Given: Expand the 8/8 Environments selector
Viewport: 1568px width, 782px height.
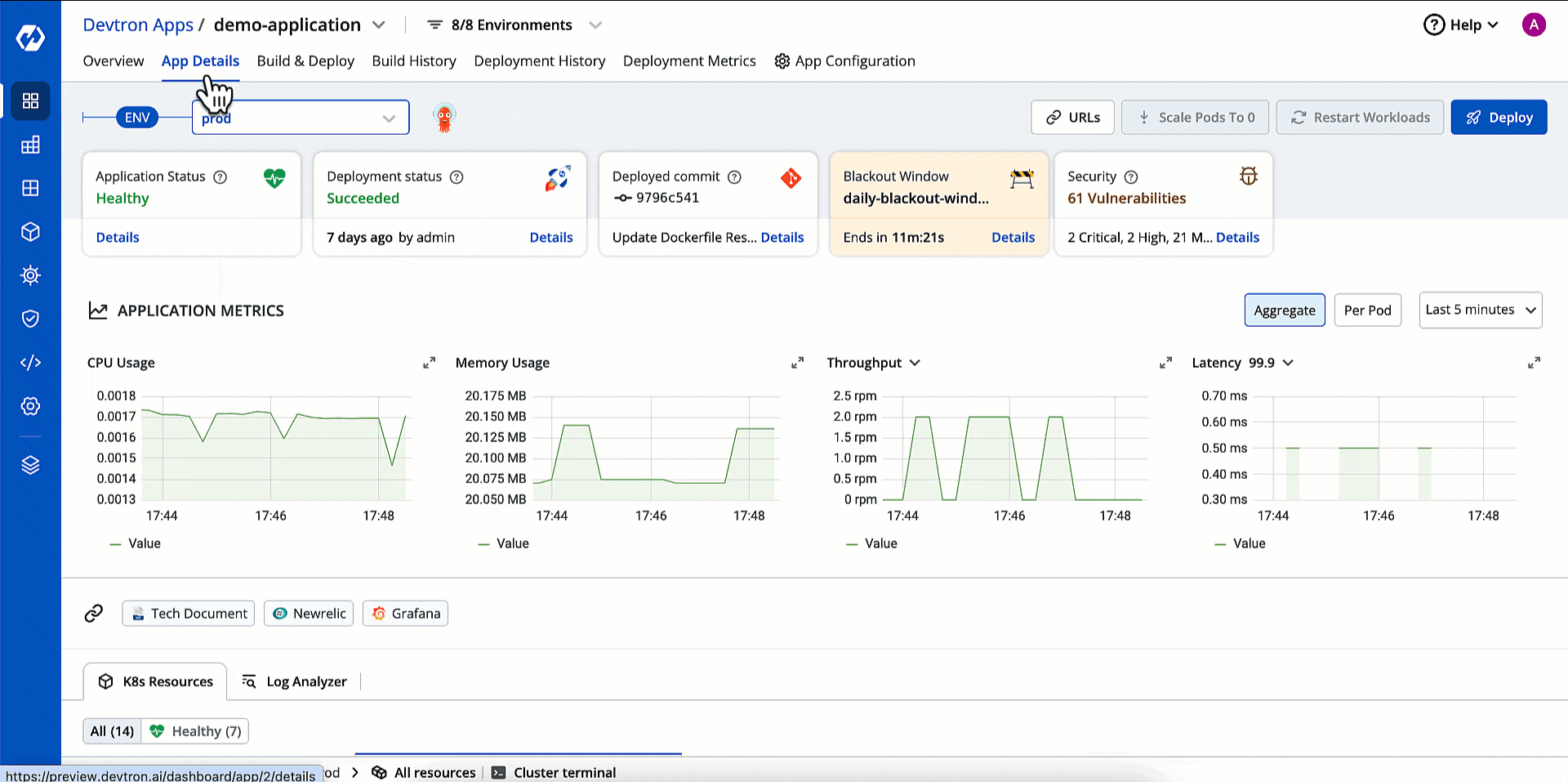Looking at the screenshot, I should tap(513, 25).
